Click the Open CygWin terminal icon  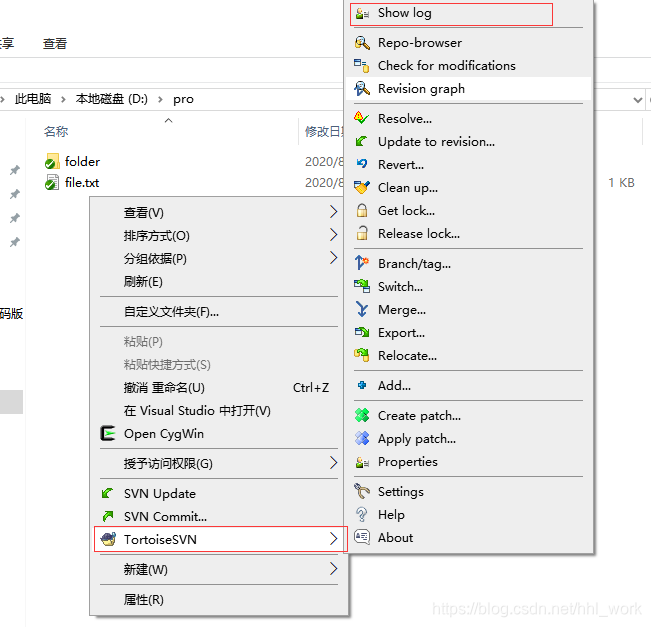[x=108, y=433]
